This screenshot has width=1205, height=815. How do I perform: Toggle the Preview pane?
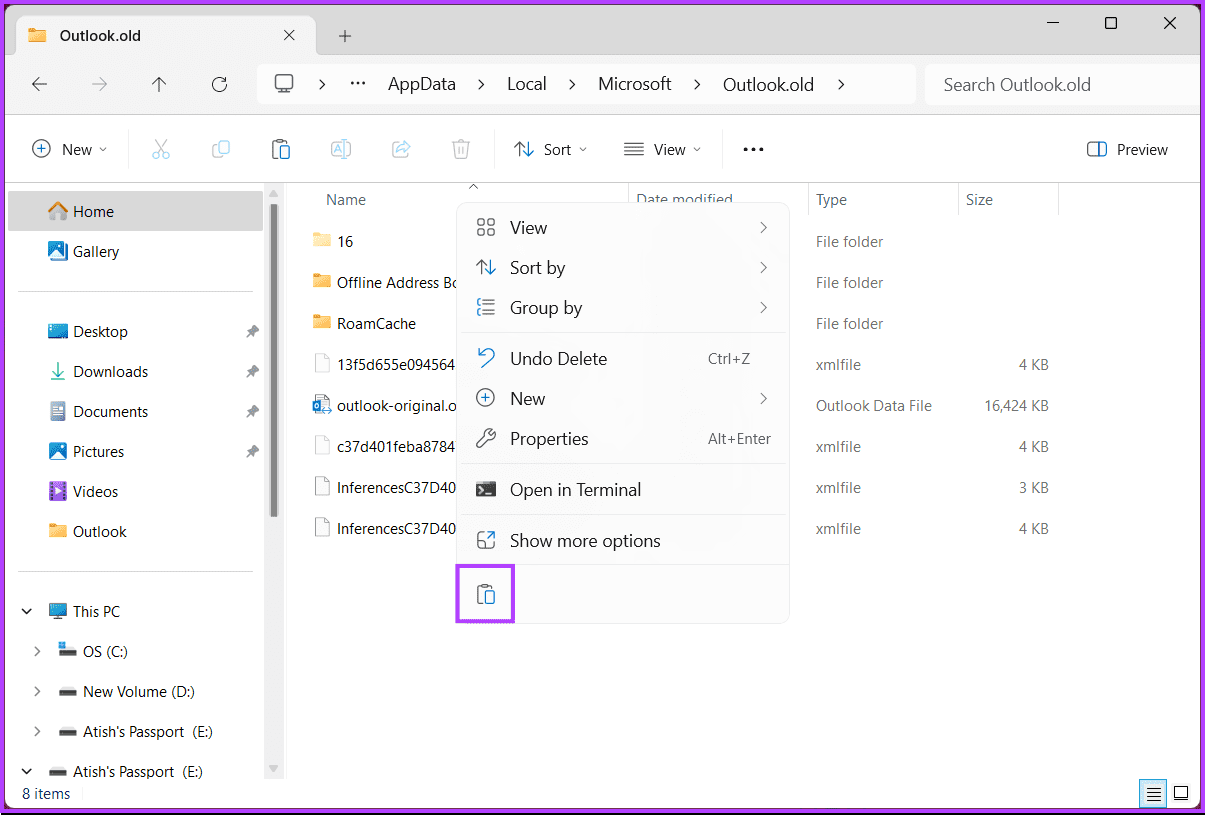[x=1126, y=148]
